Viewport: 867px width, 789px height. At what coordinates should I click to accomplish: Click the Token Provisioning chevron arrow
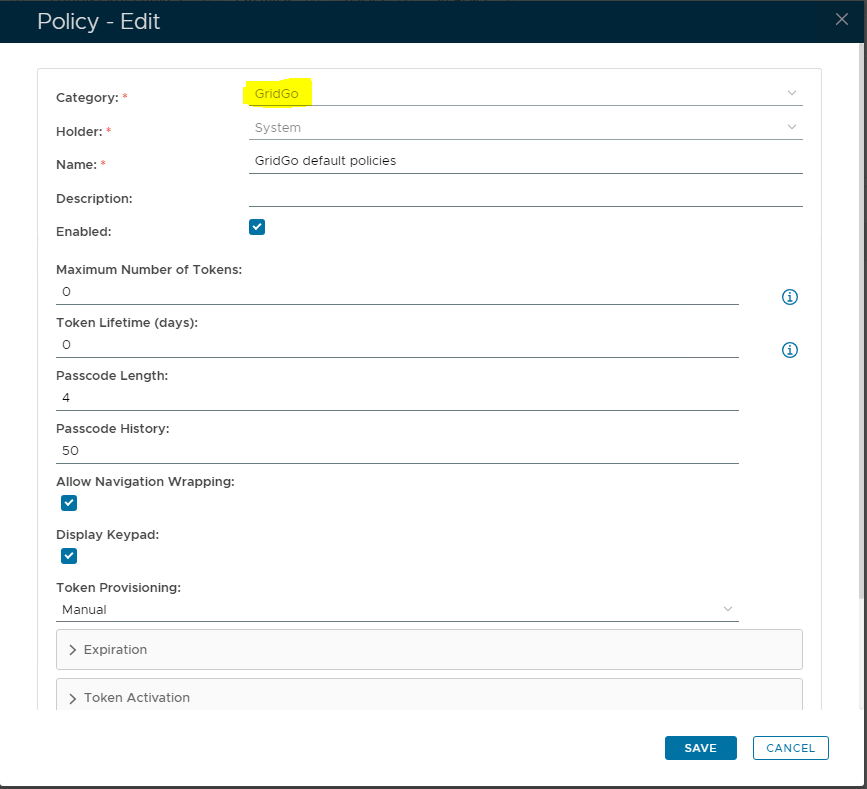tap(727, 609)
